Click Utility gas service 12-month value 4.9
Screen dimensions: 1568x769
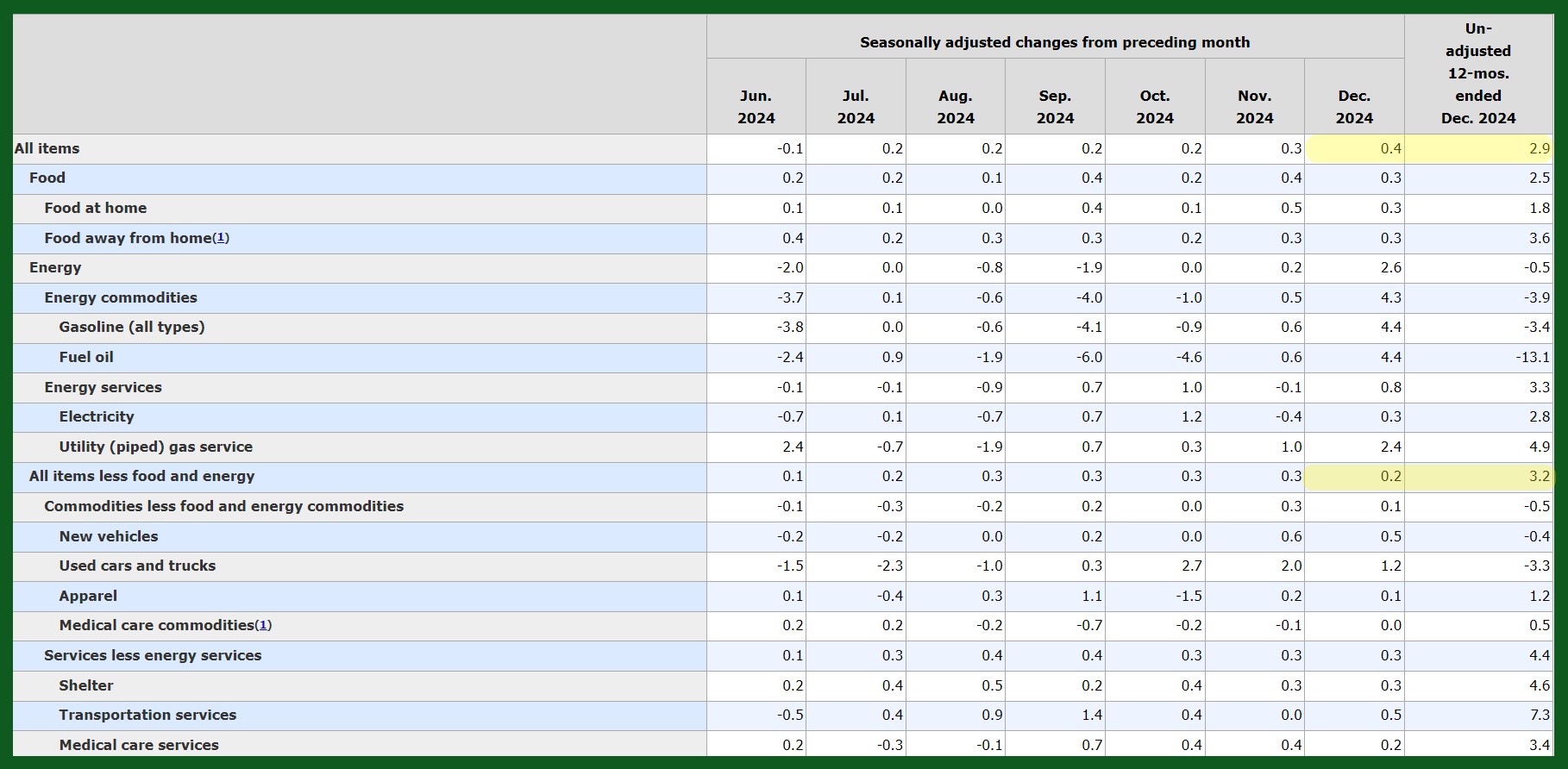[1540, 447]
